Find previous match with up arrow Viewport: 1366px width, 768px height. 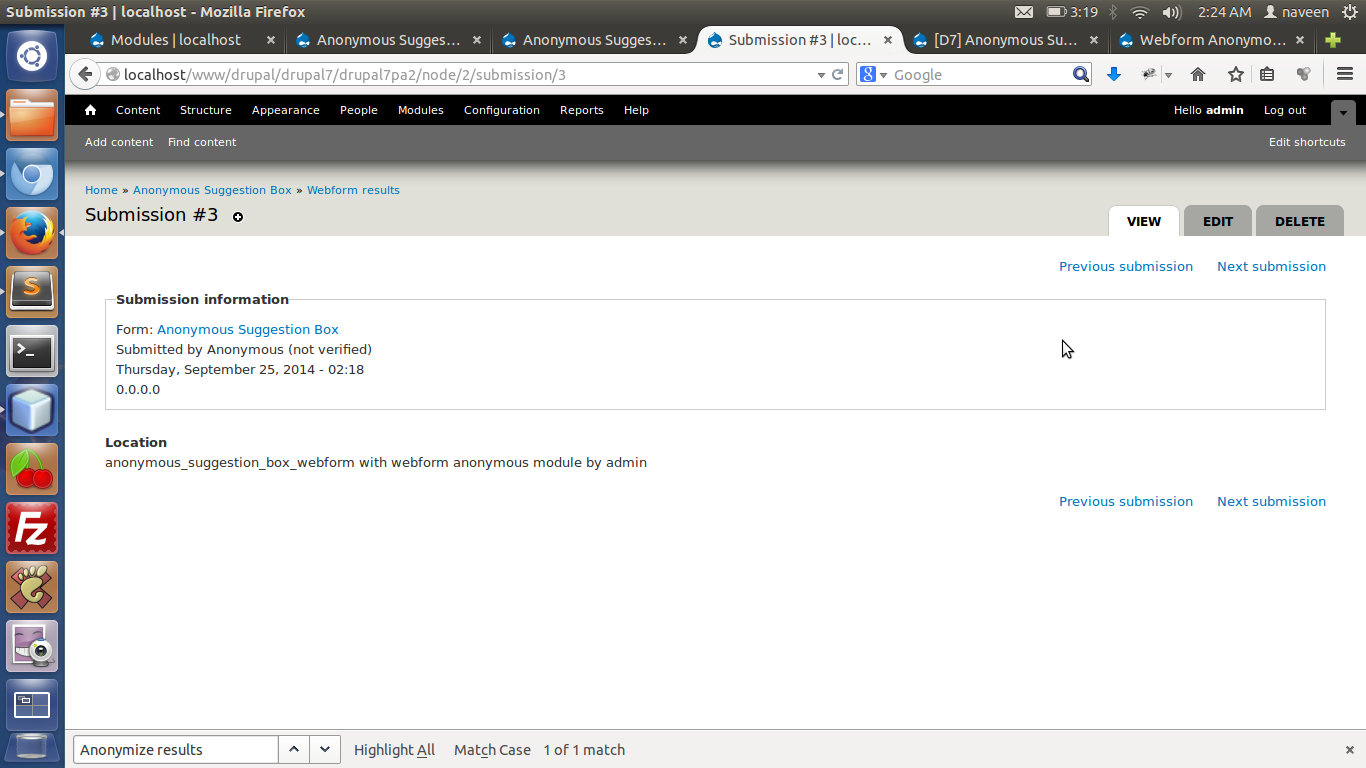pos(293,749)
